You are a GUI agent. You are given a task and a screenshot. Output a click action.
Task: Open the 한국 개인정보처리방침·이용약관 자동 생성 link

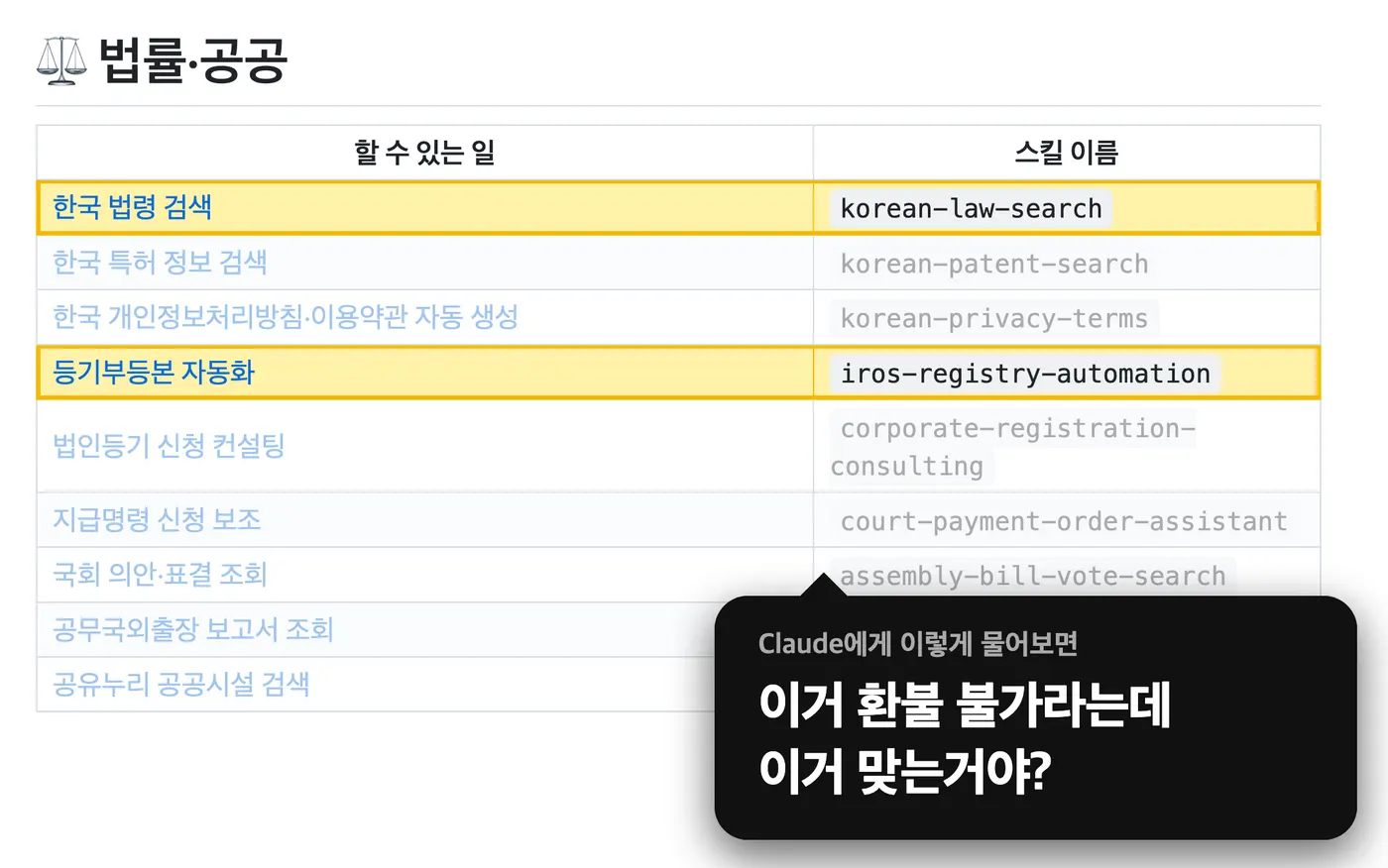pos(286,317)
